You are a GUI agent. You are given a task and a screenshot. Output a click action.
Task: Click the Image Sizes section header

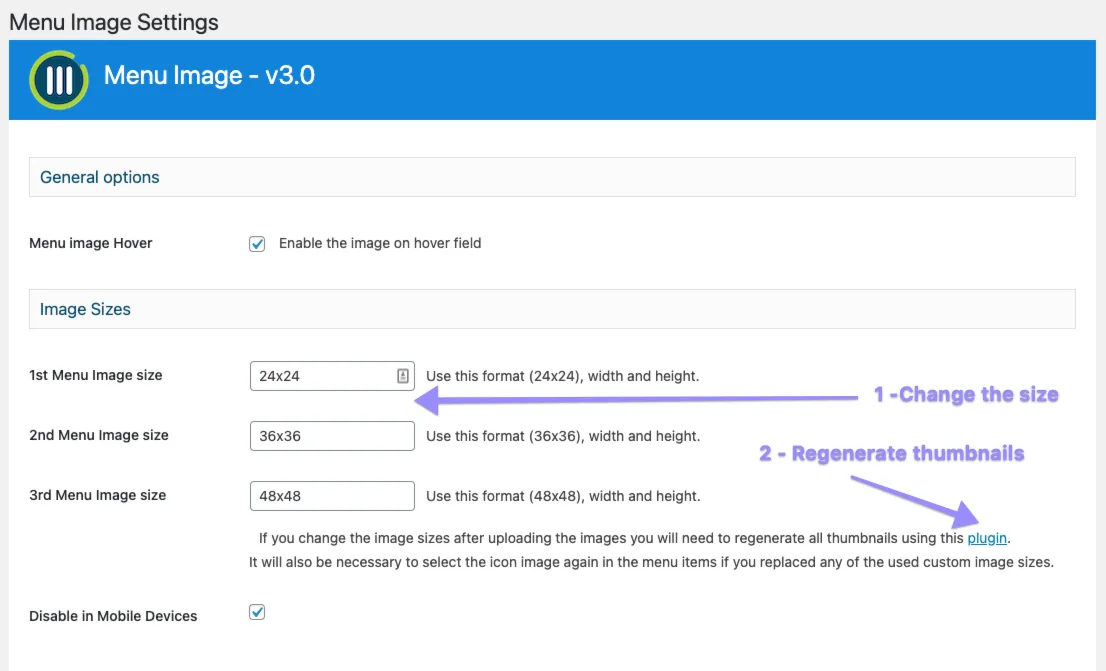552,309
